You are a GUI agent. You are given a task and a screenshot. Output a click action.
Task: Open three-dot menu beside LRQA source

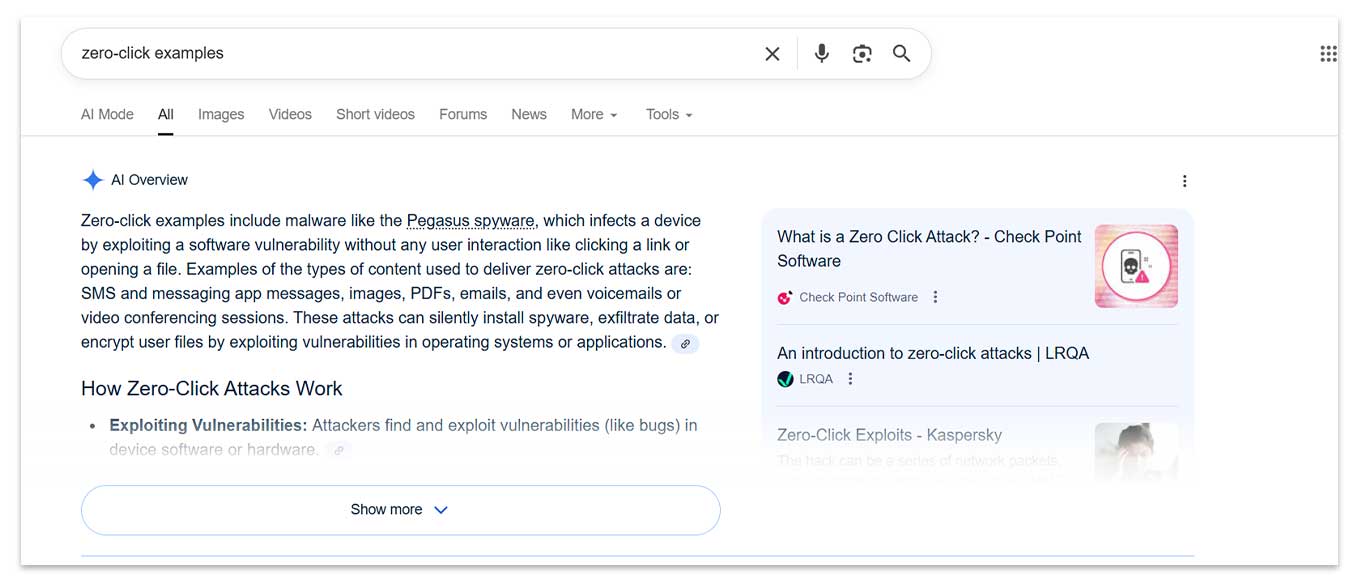pyautogui.click(x=850, y=379)
